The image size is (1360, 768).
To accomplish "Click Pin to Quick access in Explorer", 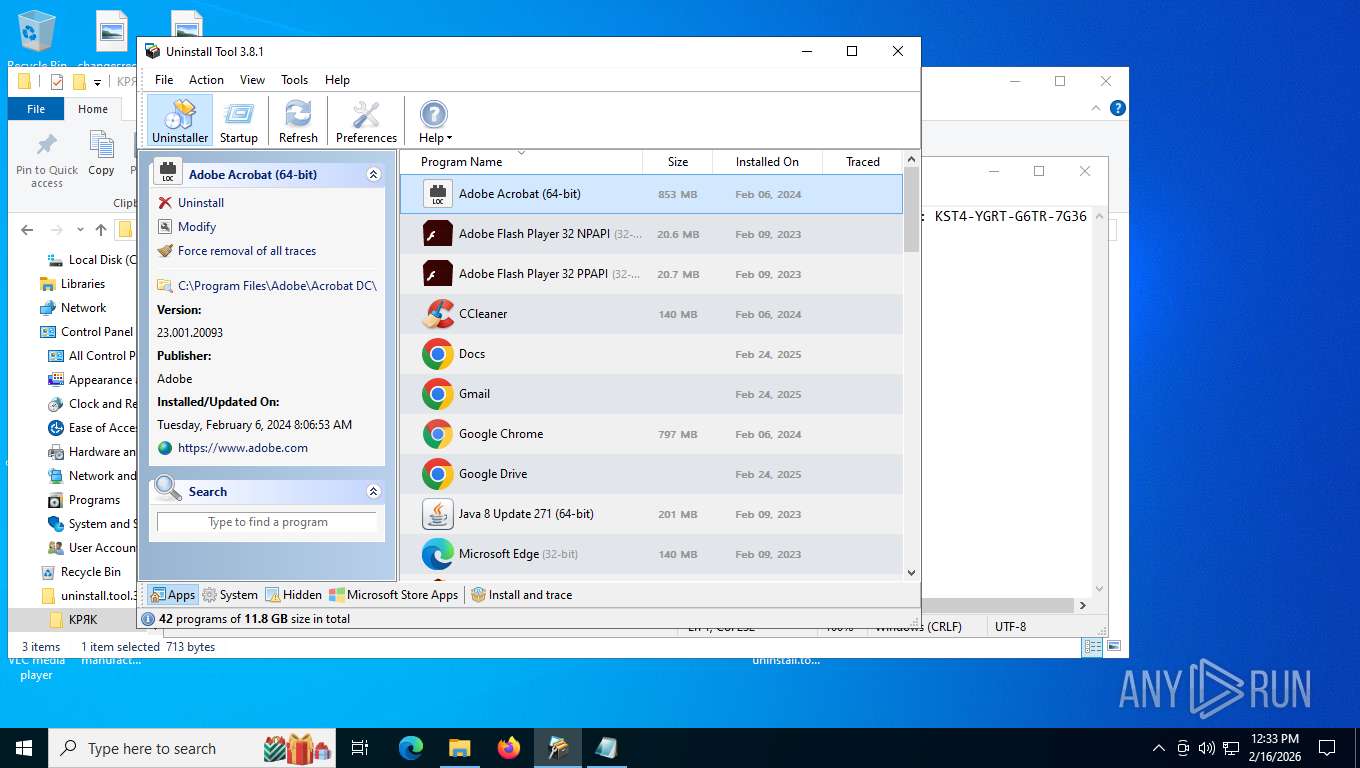I will click(x=47, y=160).
